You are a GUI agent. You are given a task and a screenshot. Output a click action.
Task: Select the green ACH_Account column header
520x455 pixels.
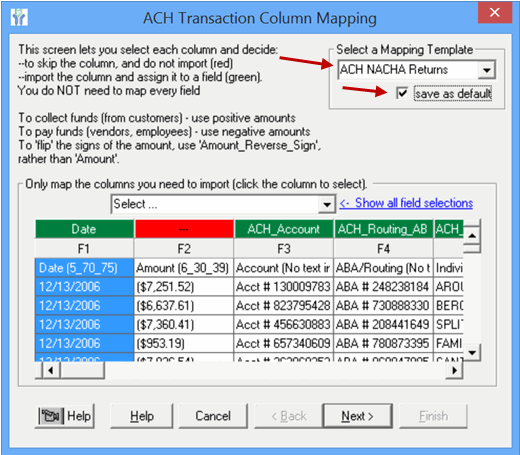284,229
